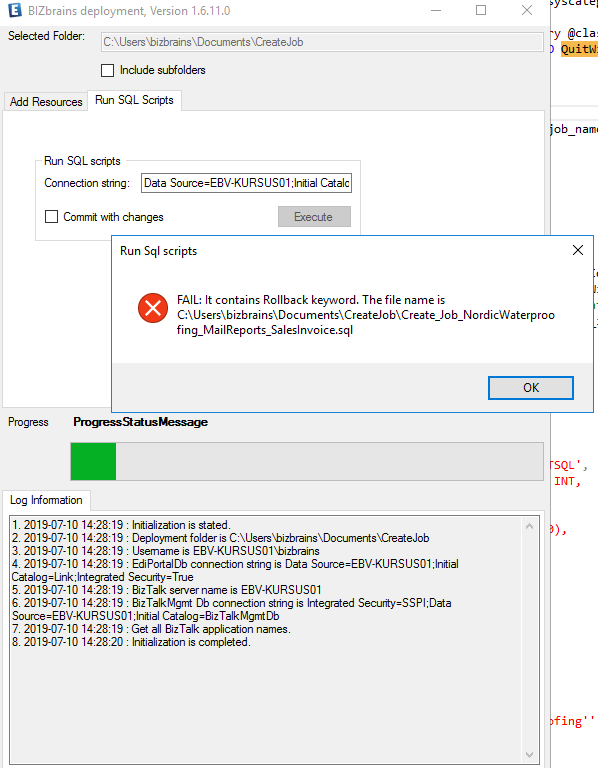Screen dimensions: 598x768
Task: Click the log scrollbar down arrow
Action: 529,754
